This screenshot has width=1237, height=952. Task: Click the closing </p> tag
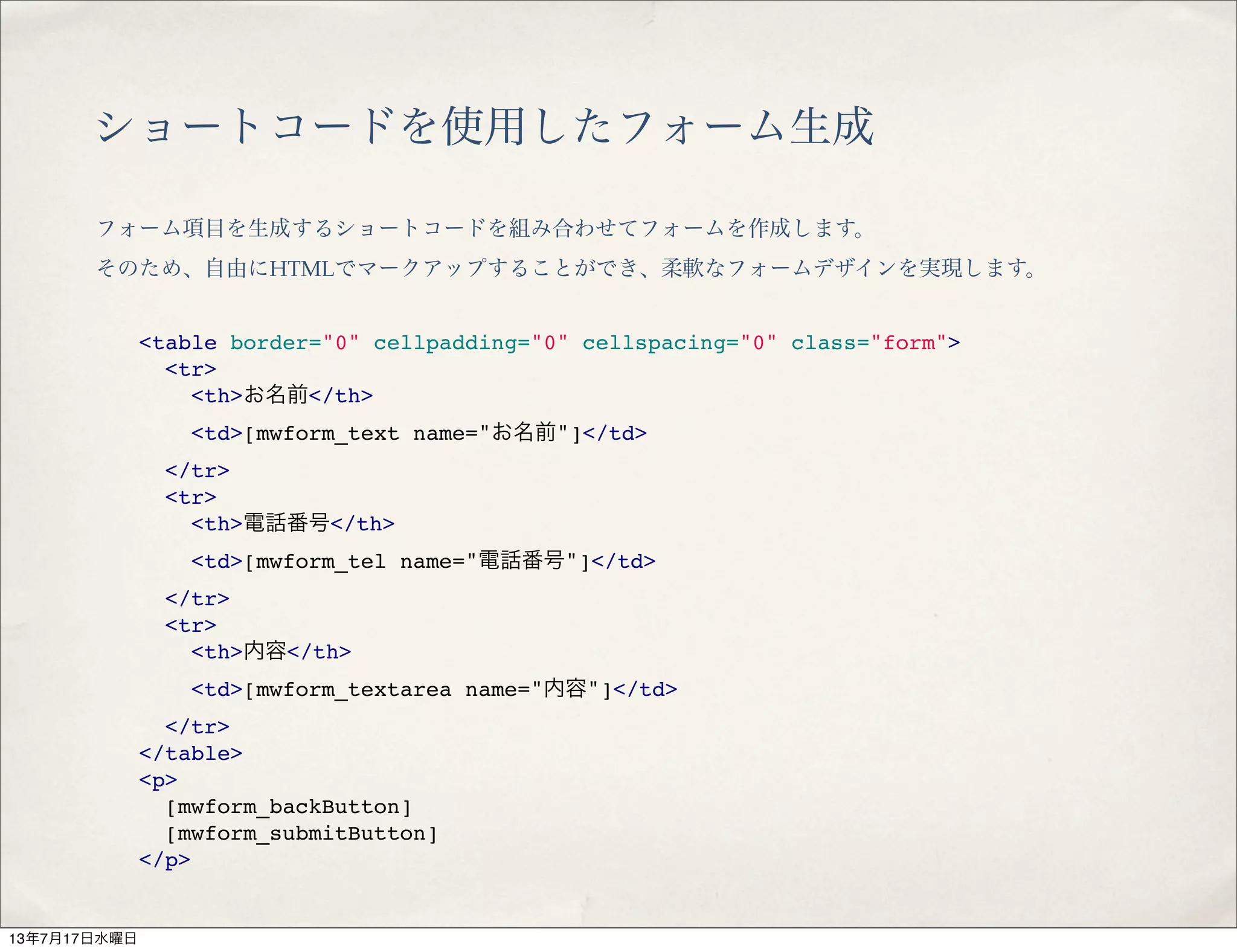164,860
